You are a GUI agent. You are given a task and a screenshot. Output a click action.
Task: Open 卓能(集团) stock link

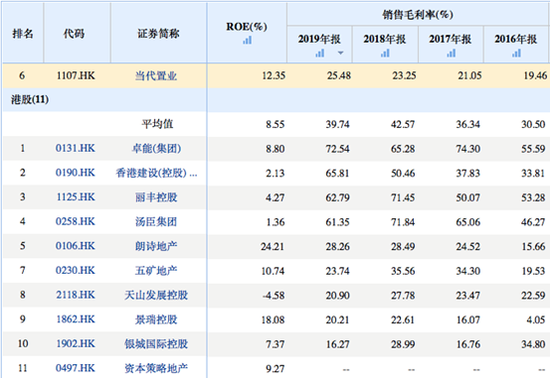(156, 148)
